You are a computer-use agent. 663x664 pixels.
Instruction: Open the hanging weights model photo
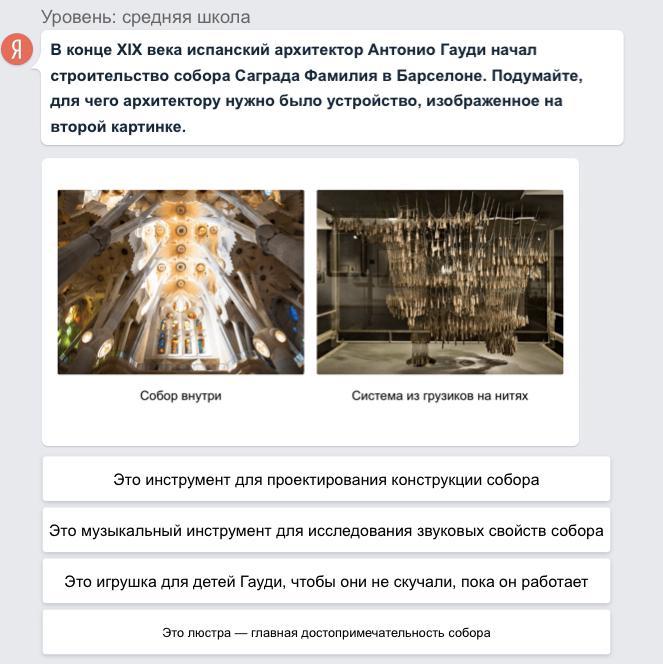pyautogui.click(x=440, y=282)
